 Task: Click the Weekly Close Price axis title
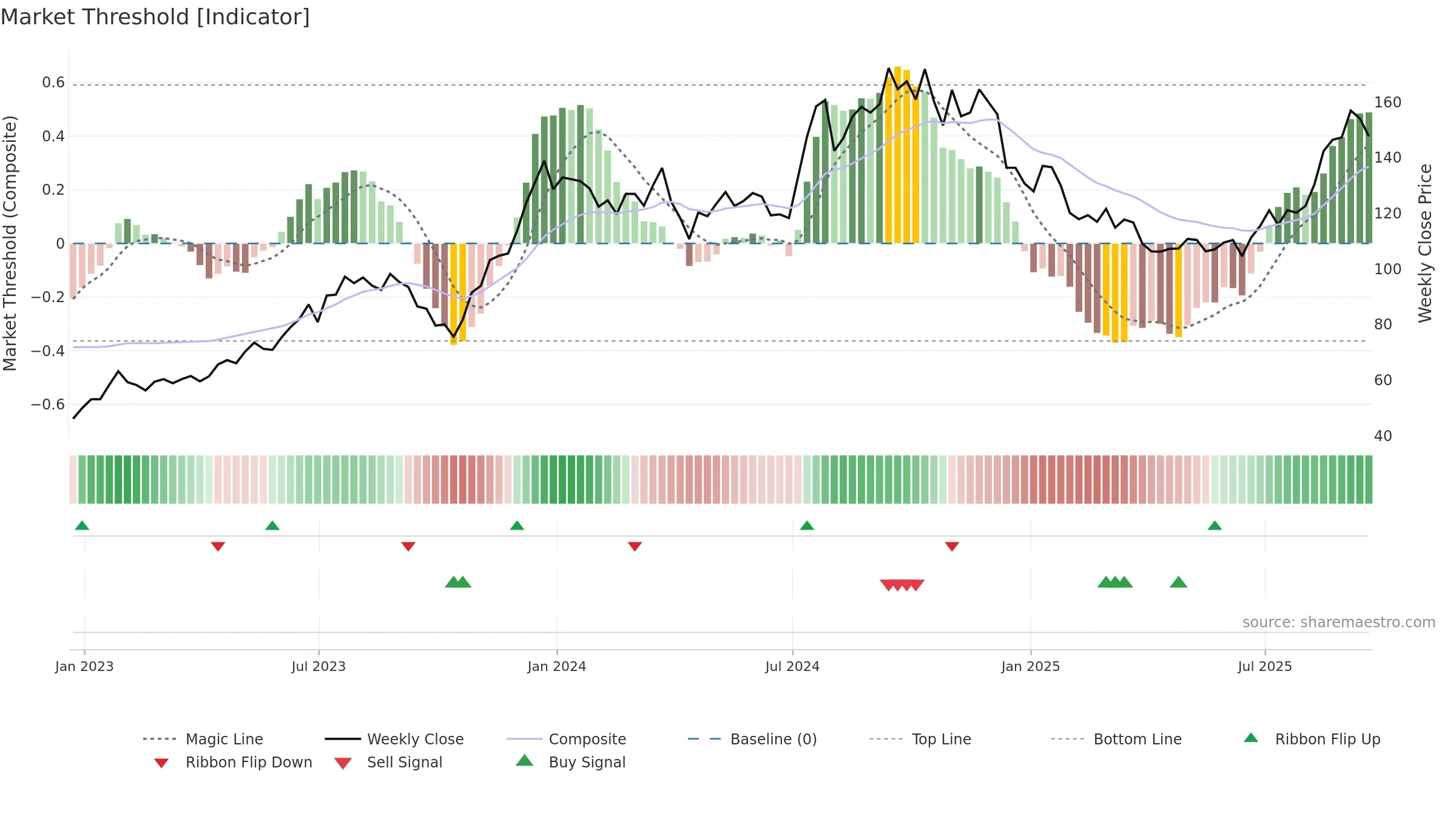pos(1425,243)
